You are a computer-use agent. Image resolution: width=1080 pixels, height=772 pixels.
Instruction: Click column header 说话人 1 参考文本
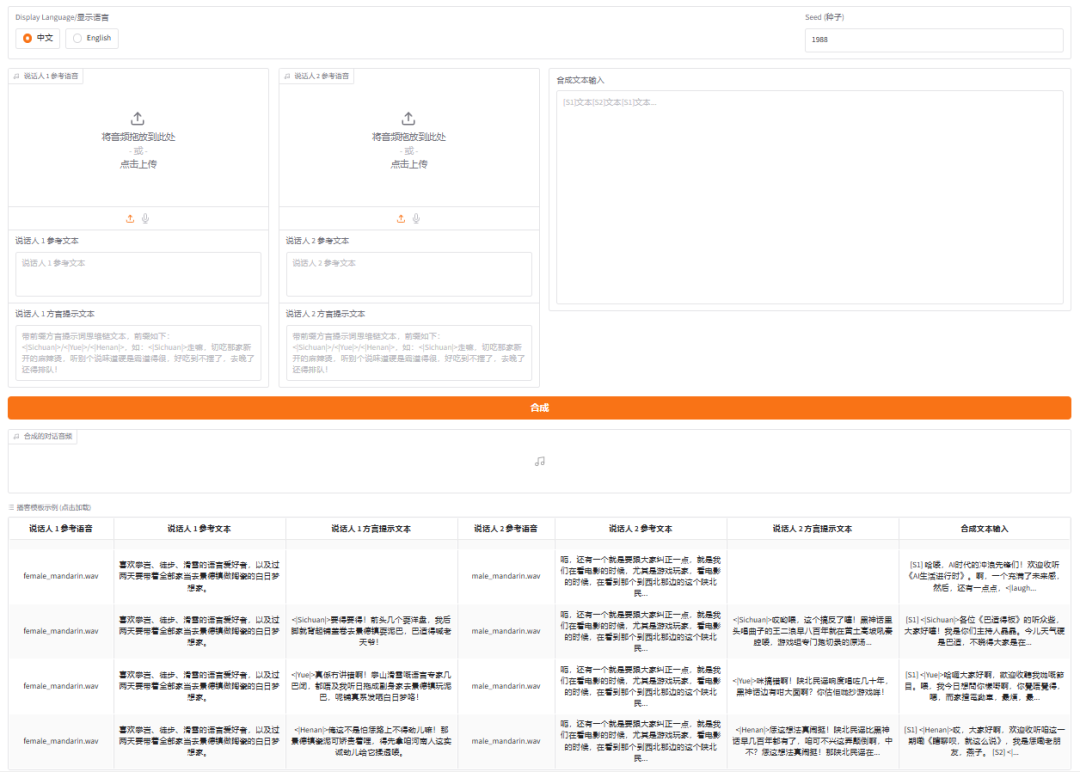tap(199, 529)
